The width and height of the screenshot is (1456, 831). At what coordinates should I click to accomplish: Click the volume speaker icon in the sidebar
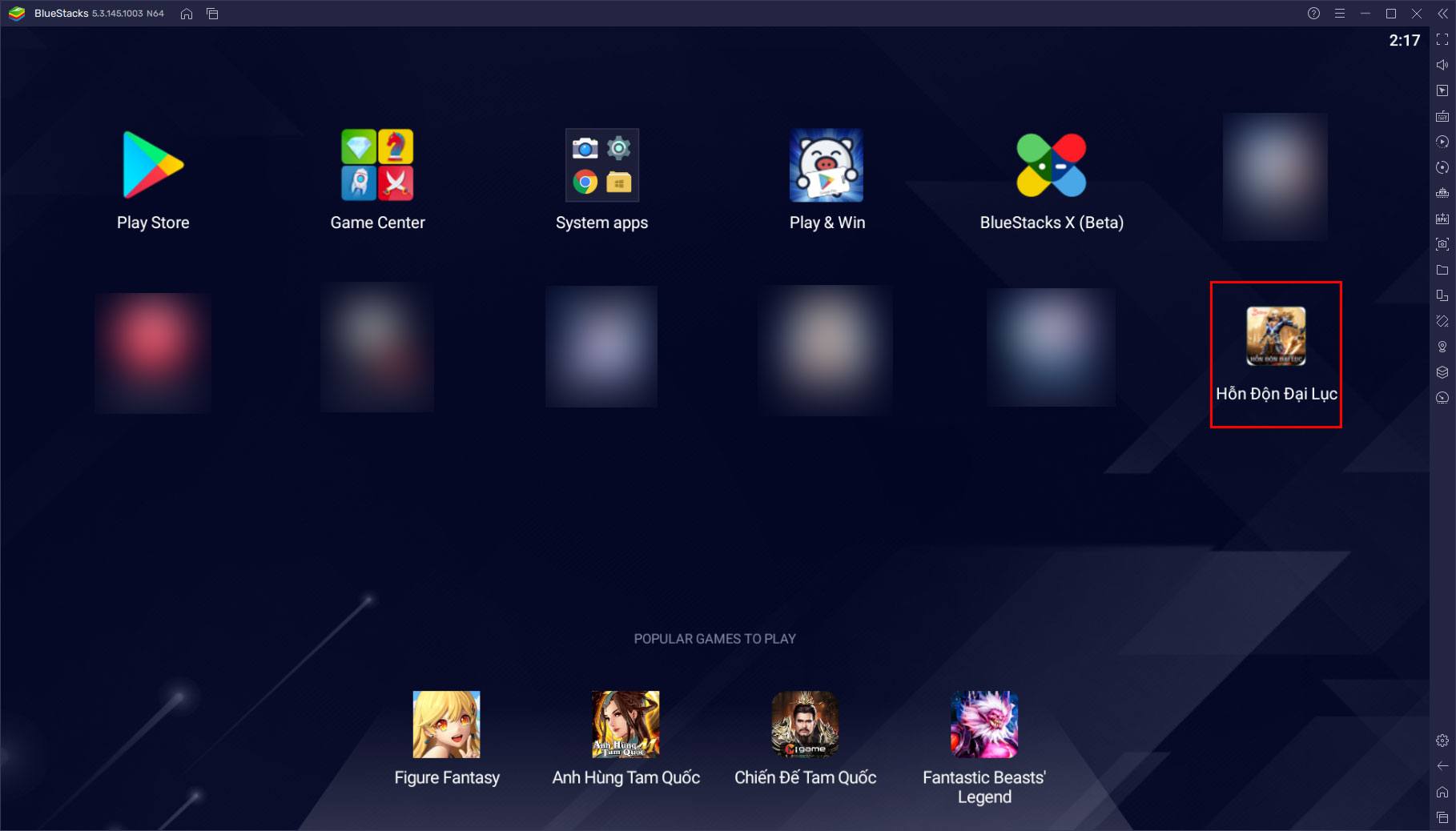pyautogui.click(x=1442, y=65)
